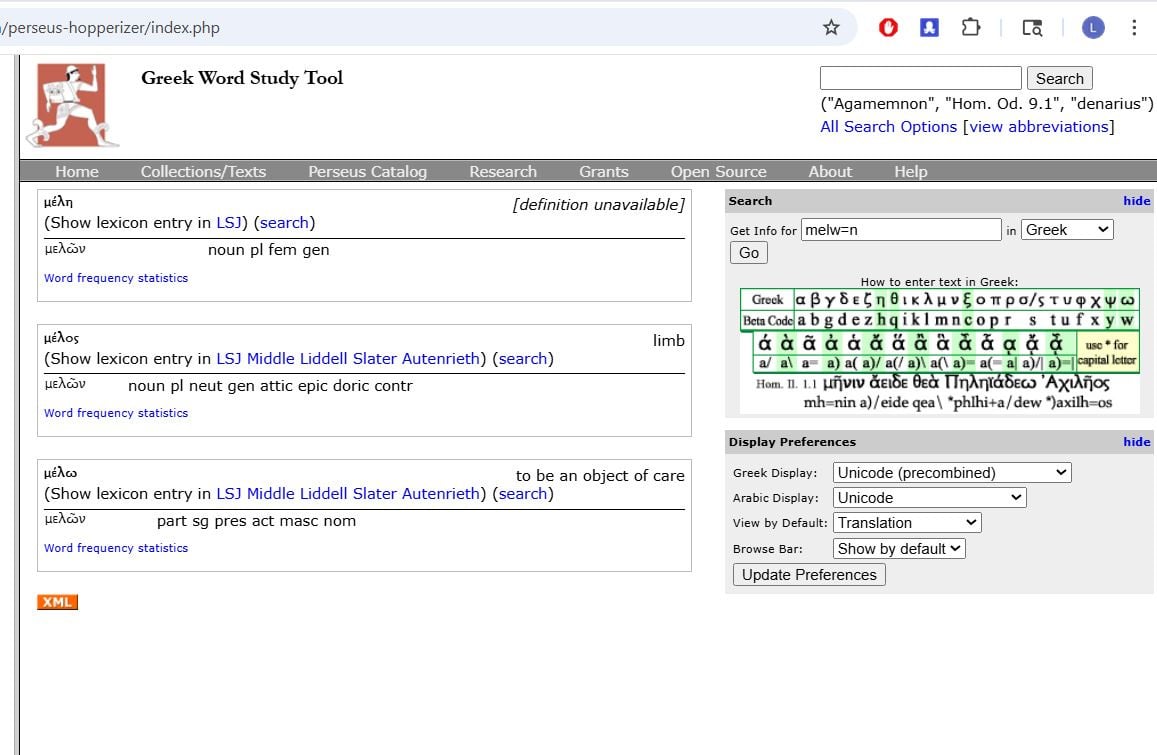Click Update Preferences button
1157x755 pixels.
(x=809, y=575)
